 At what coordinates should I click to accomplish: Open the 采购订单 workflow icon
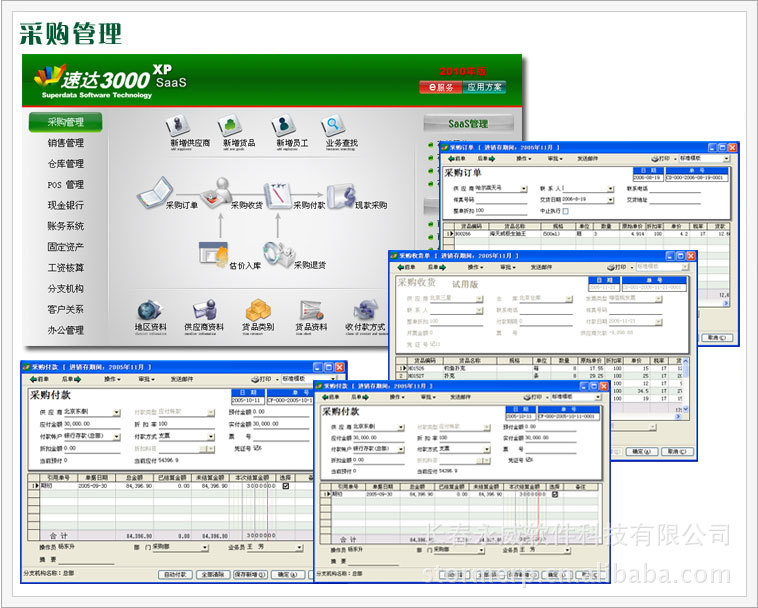click(x=155, y=193)
